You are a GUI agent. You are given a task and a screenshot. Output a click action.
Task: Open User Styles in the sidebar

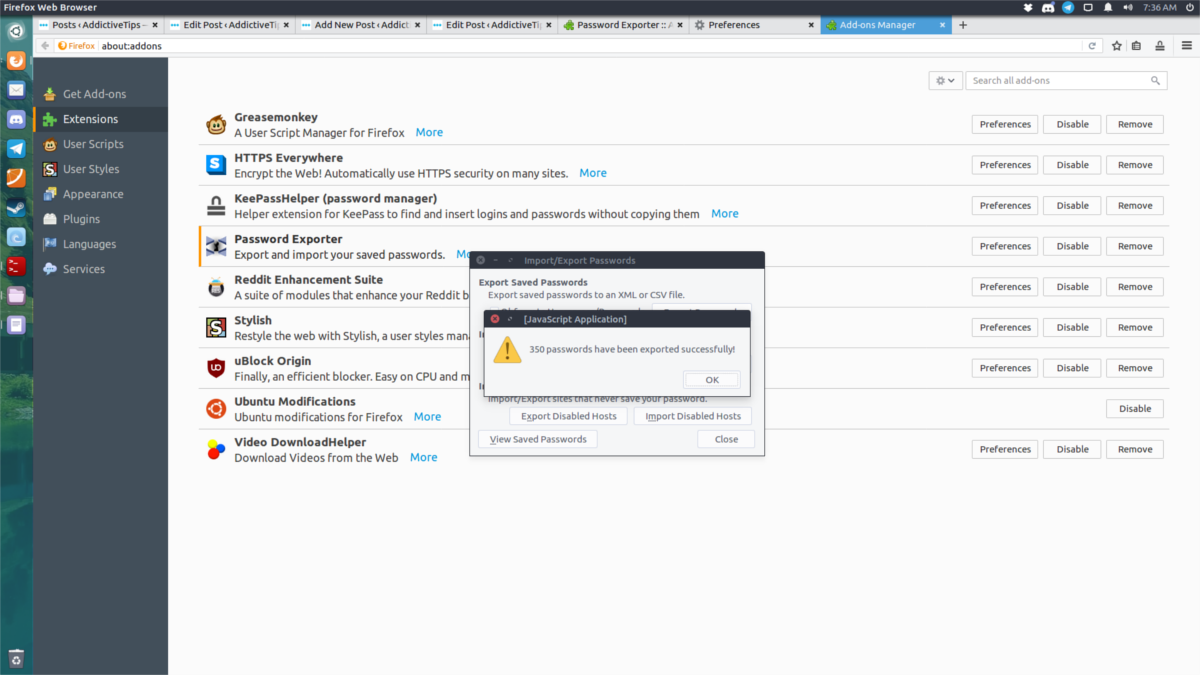[100, 169]
